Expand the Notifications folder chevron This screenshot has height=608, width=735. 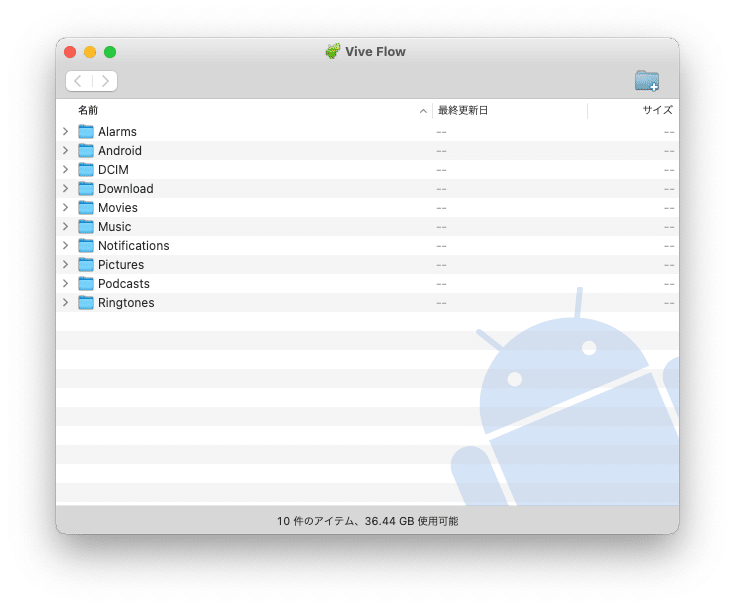[66, 246]
